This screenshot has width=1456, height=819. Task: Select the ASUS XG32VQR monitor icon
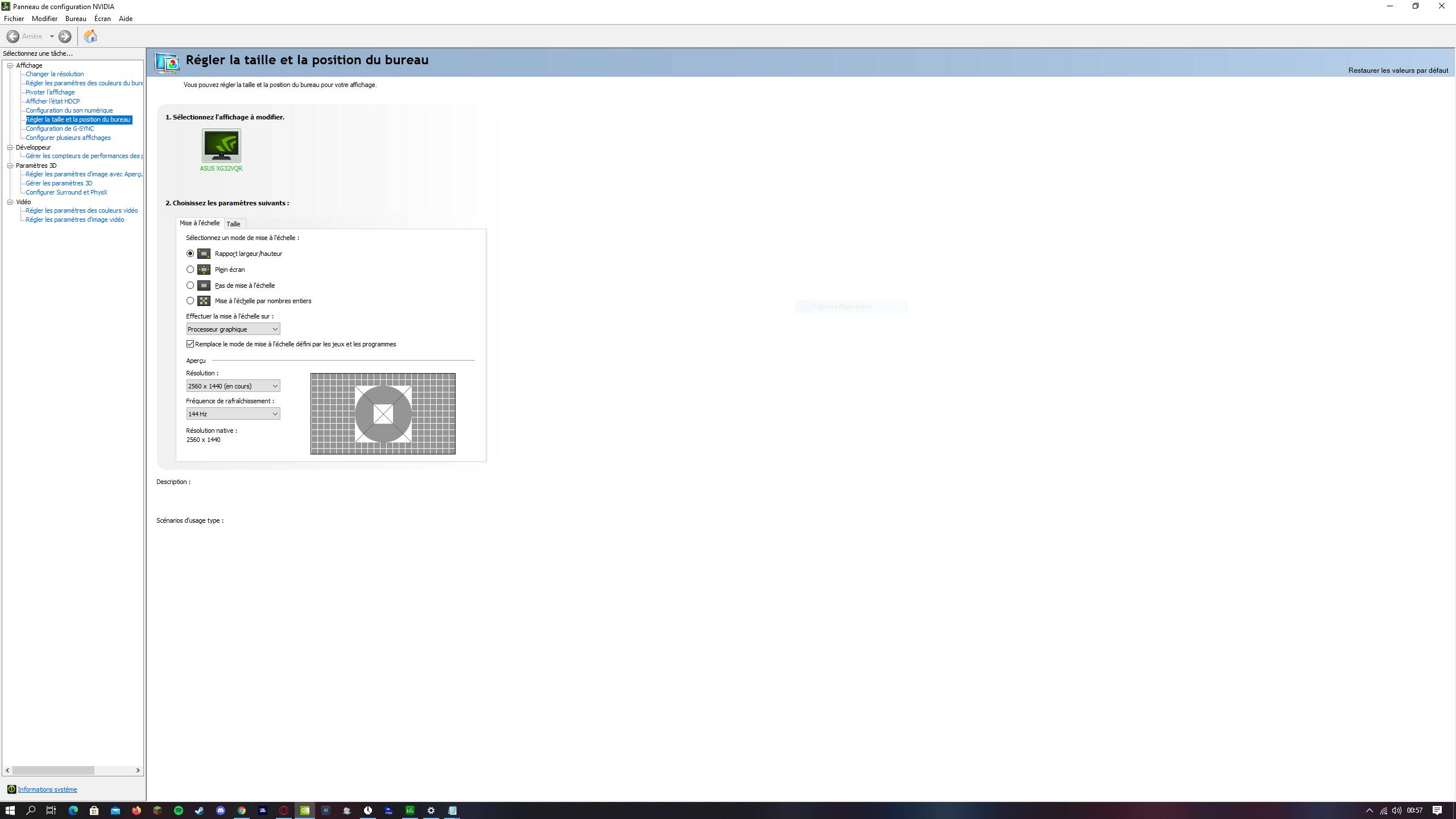[221, 146]
